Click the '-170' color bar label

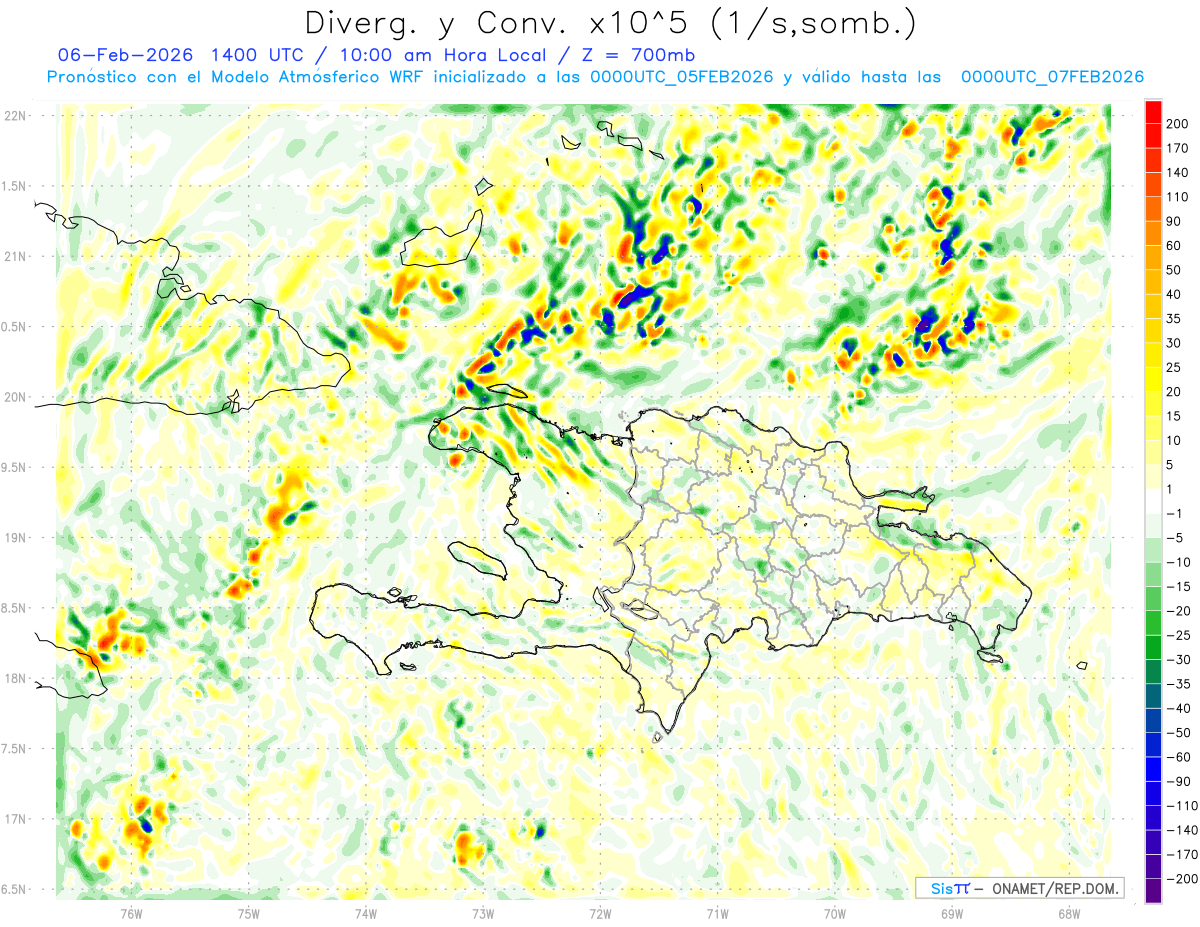(x=1184, y=855)
